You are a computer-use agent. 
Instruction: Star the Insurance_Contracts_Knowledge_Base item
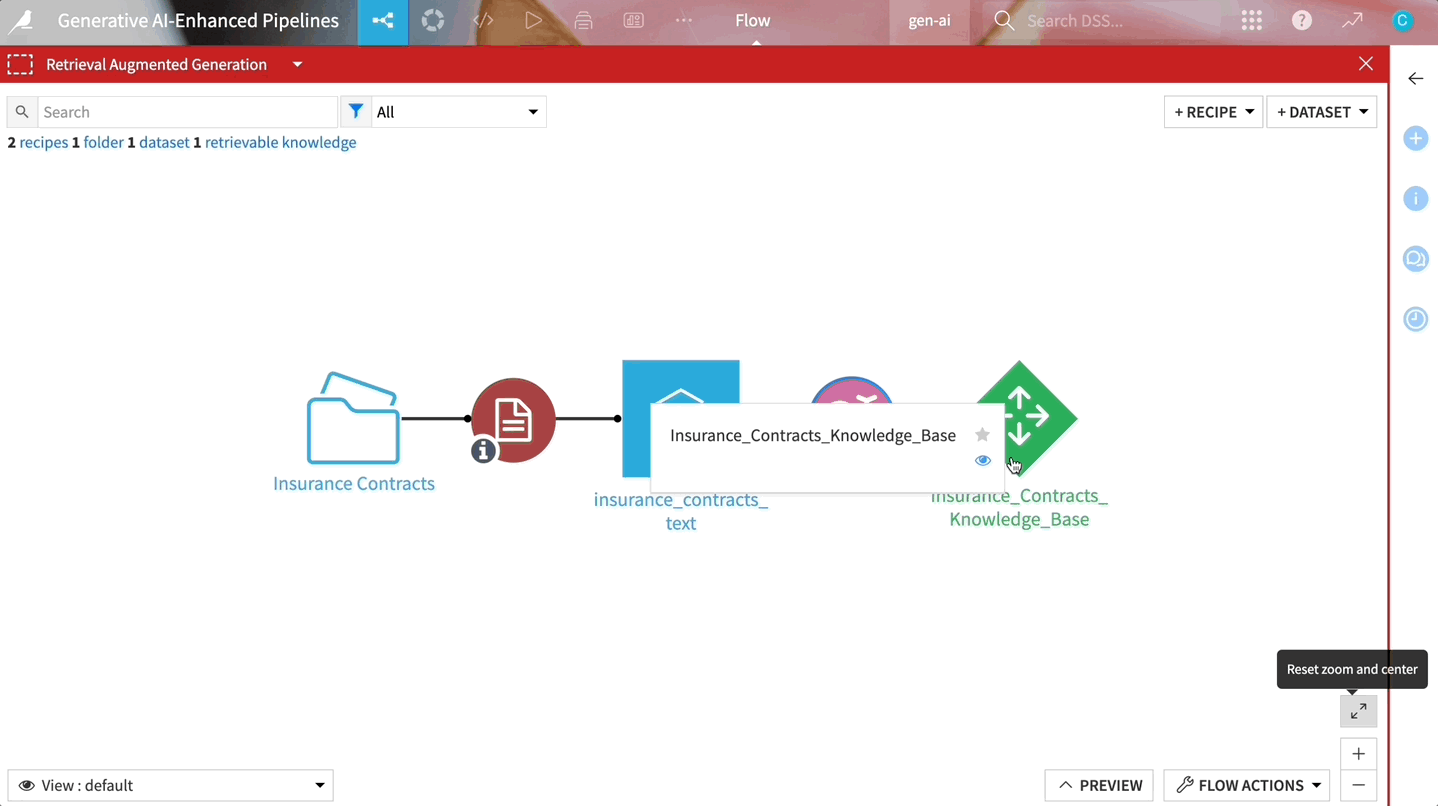click(x=982, y=435)
